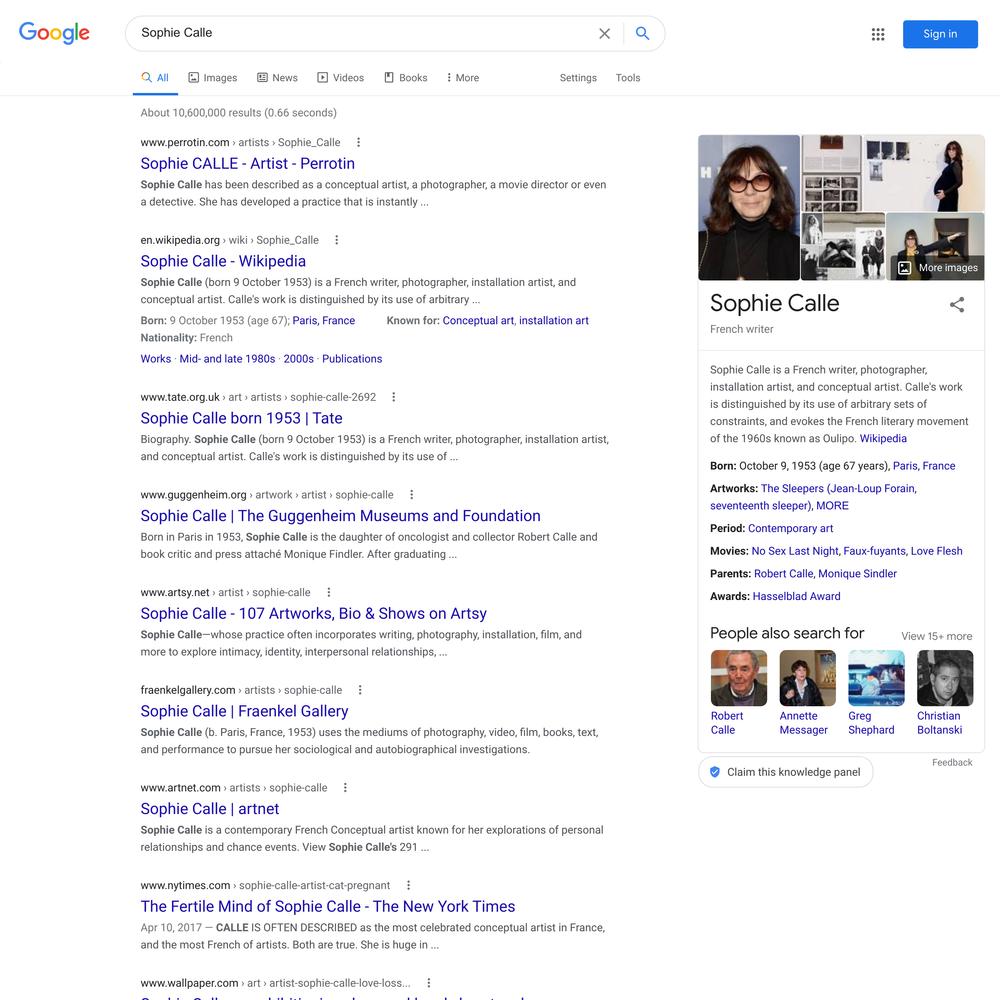Select the Greg Shephard photo thumbnail
The width and height of the screenshot is (1000, 1000).
pyautogui.click(x=876, y=678)
